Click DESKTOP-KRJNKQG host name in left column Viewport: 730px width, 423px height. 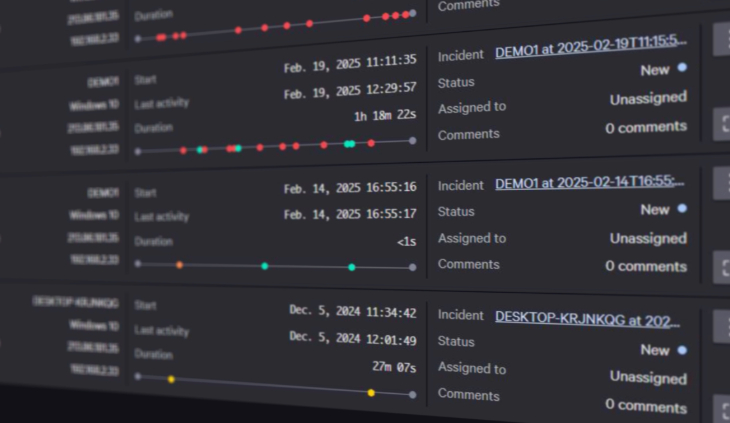click(75, 302)
